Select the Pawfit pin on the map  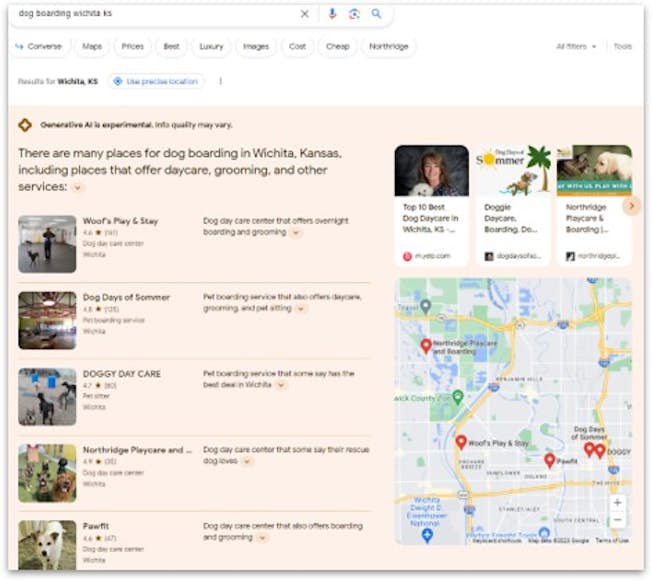pos(549,460)
